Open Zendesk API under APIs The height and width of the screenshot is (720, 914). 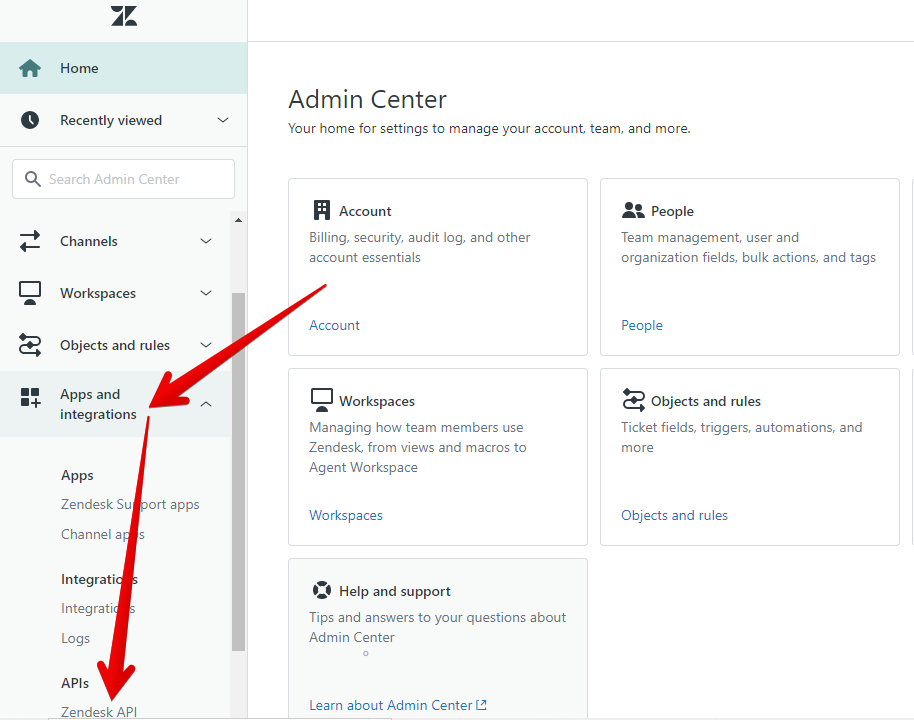[99, 712]
